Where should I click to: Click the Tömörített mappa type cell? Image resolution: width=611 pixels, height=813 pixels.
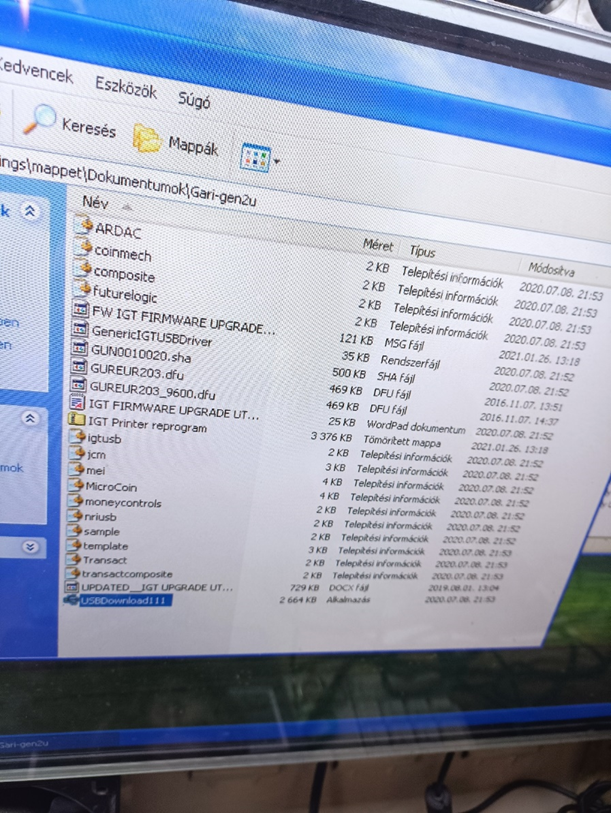402,442
